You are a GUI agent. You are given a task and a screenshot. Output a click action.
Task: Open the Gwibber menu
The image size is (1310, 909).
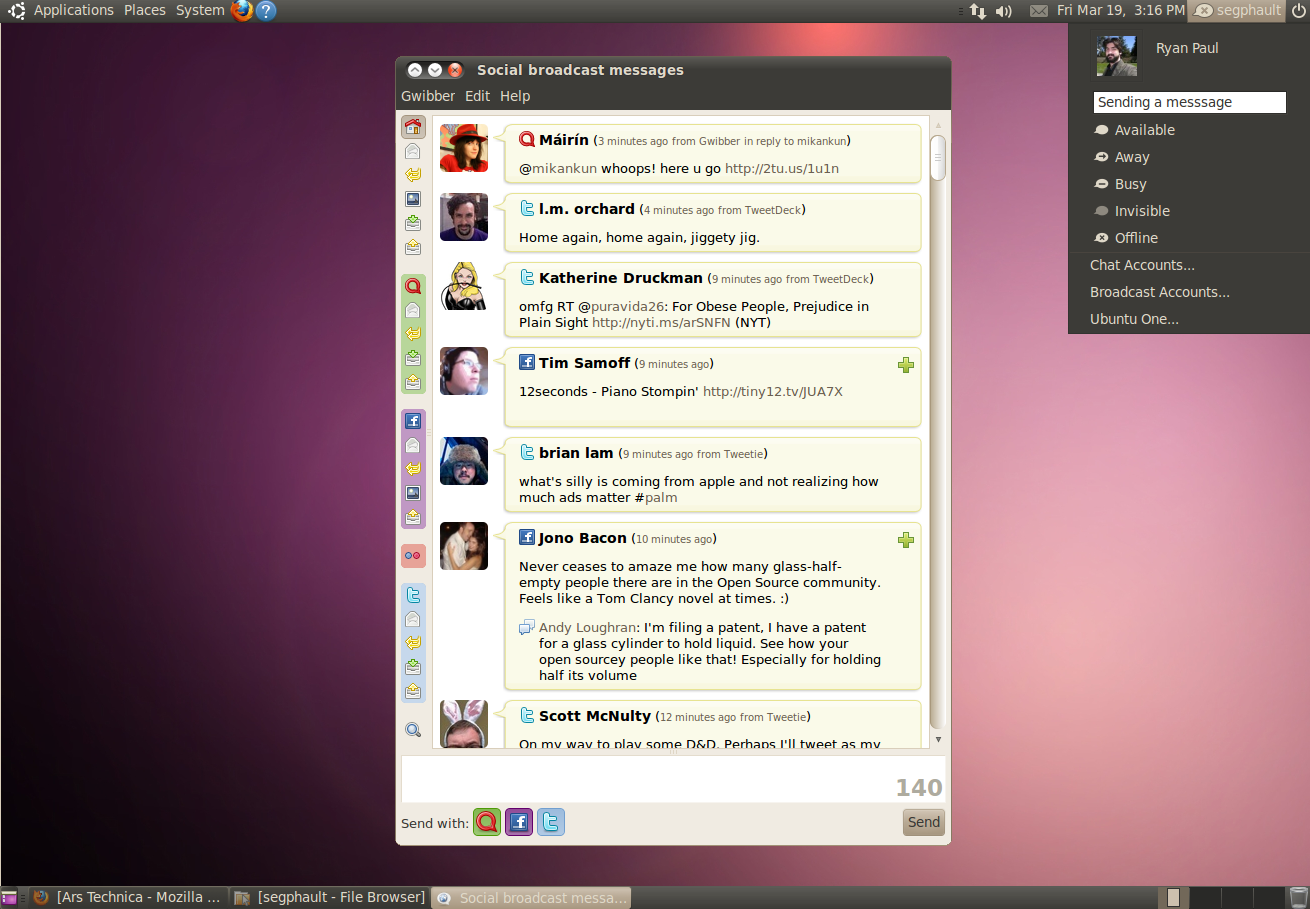(x=428, y=96)
